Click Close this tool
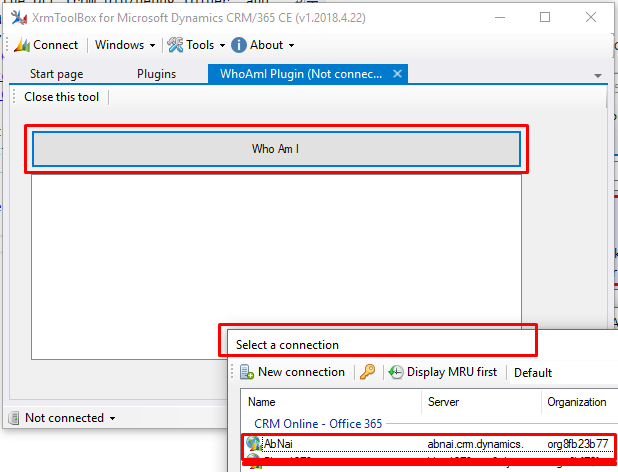 pyautogui.click(x=61, y=97)
